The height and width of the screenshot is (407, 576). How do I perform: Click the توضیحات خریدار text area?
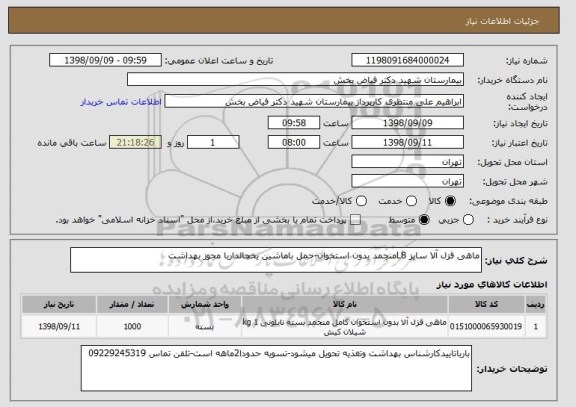[x=276, y=368]
